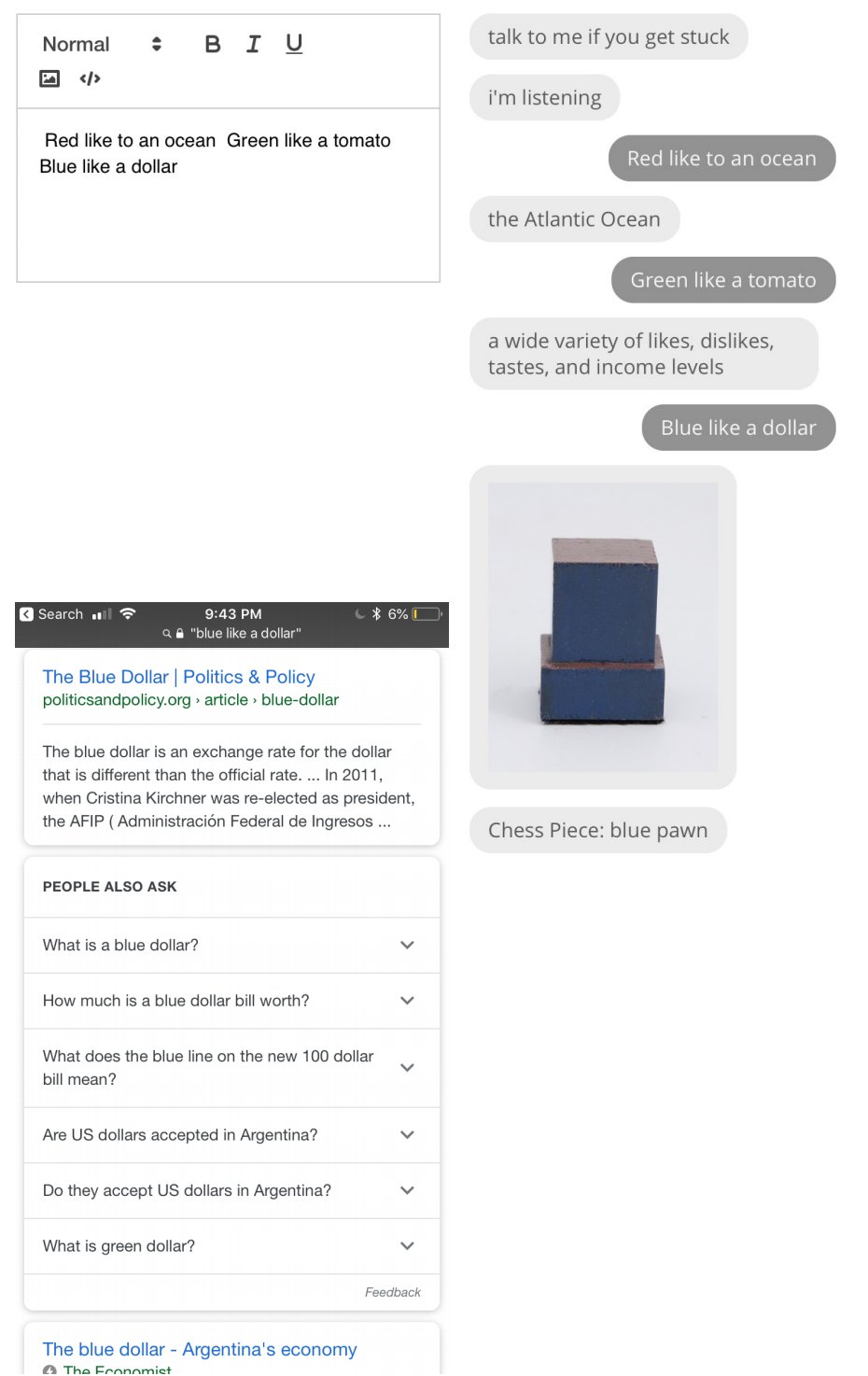Expand "Are US dollars accepted in Argentina?"
This screenshot has width=868, height=1376.
pyautogui.click(x=231, y=1135)
